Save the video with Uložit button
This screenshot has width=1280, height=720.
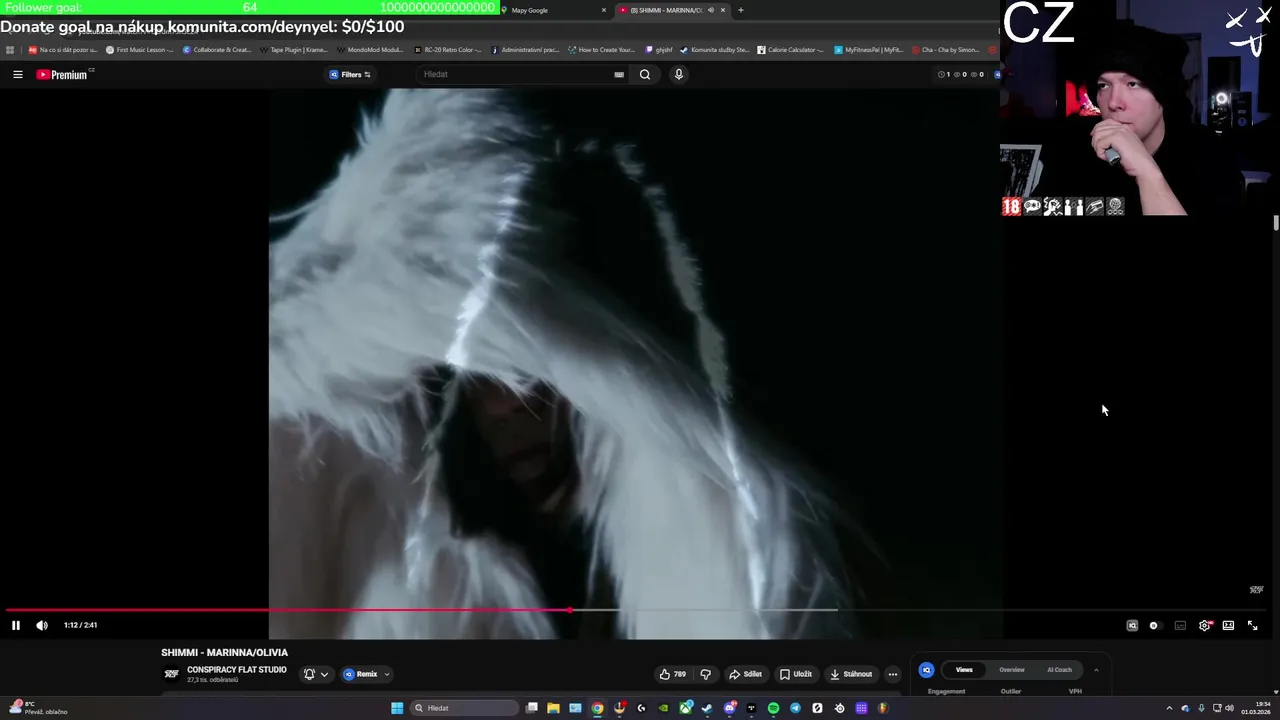(x=796, y=674)
